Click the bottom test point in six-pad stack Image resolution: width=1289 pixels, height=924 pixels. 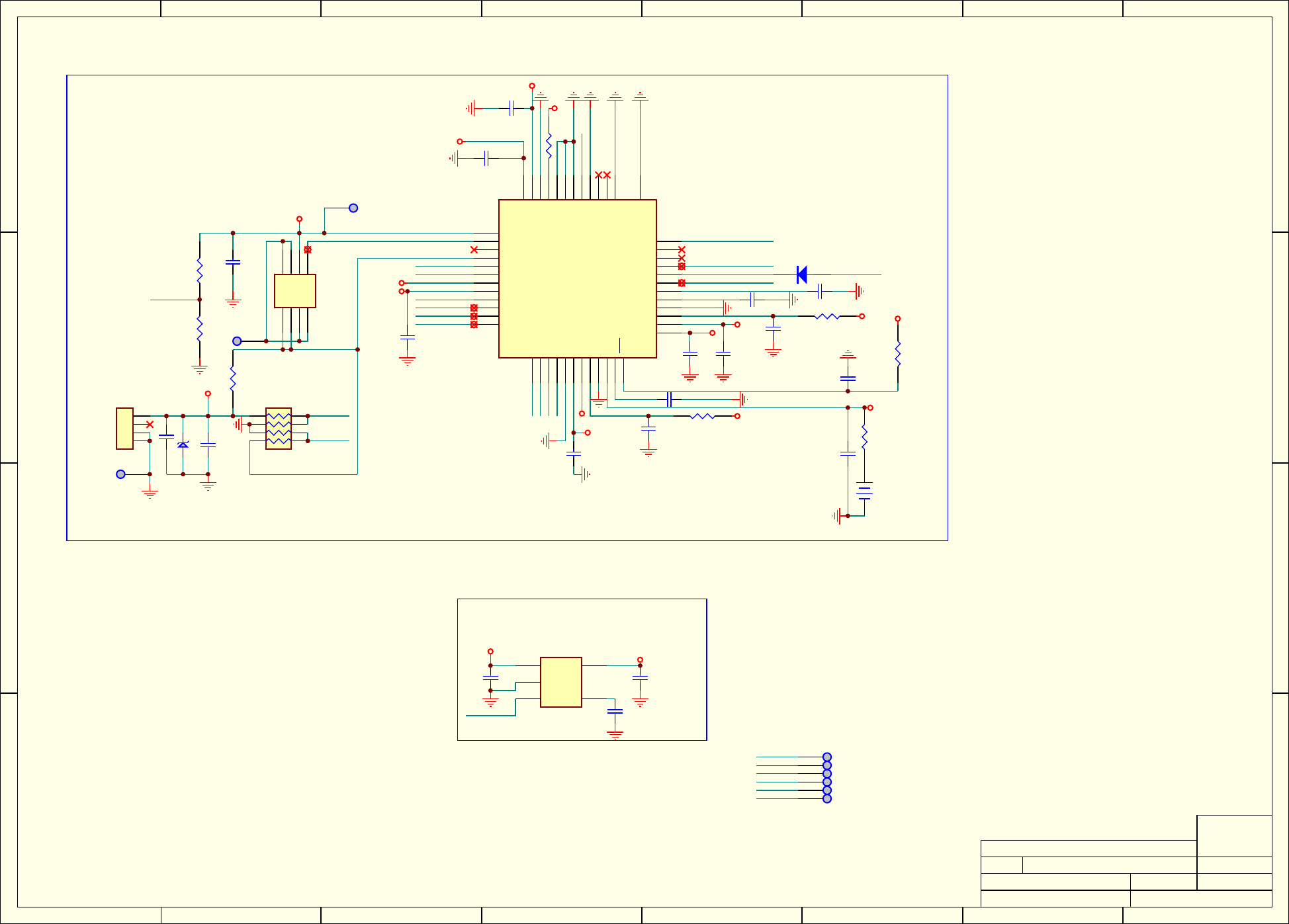point(827,798)
